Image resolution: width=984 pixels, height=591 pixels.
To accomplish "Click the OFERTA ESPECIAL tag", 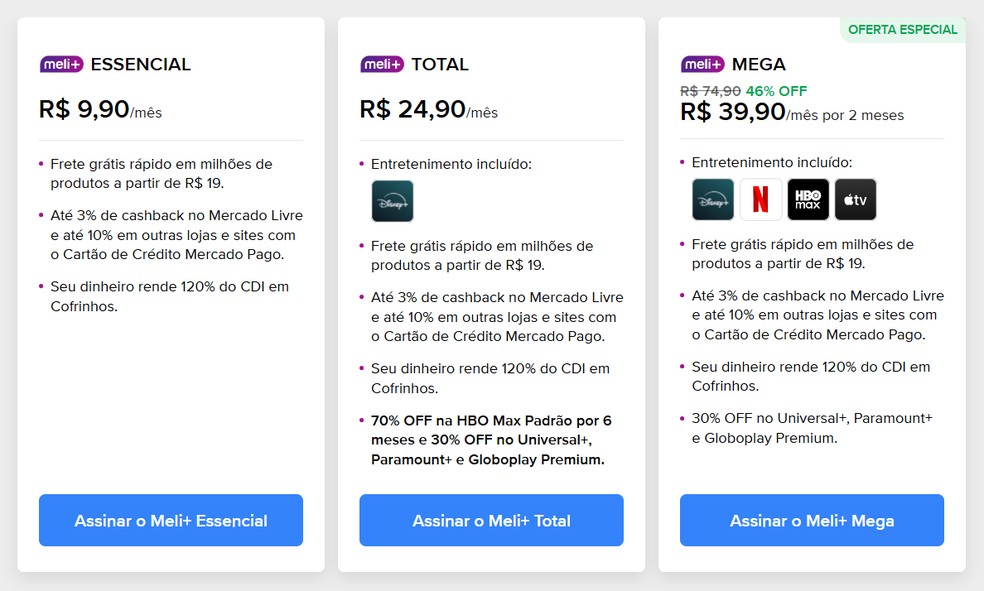I will (903, 30).
